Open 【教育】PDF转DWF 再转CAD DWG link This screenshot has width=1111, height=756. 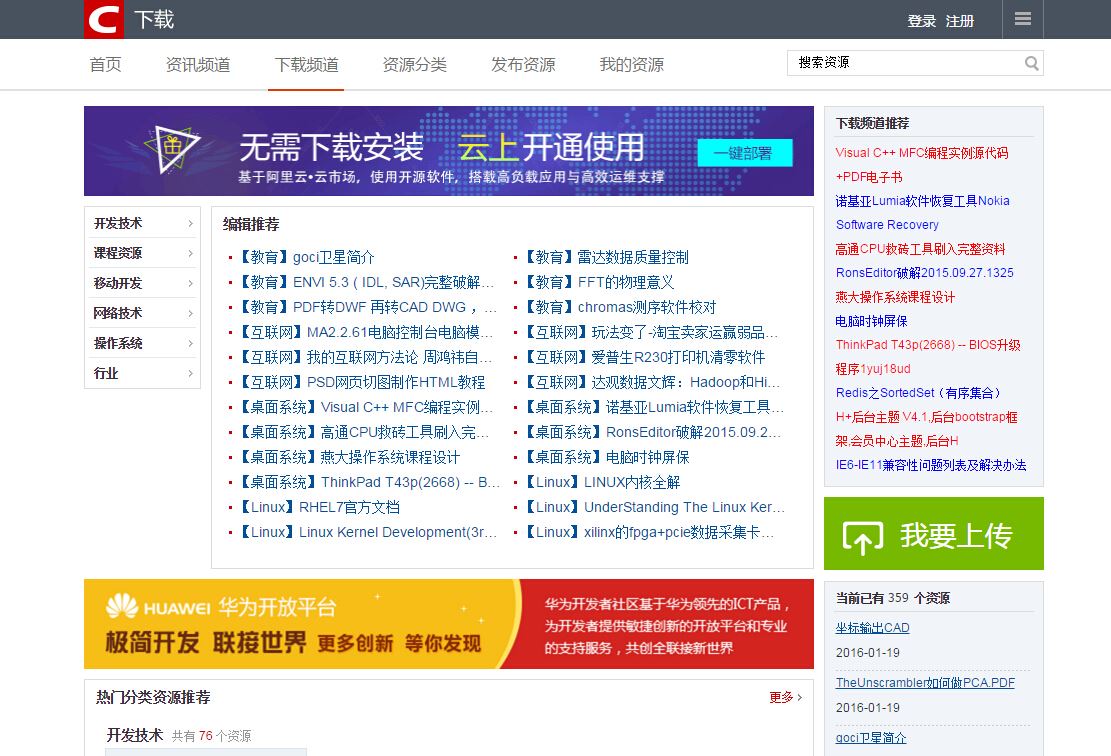[x=368, y=307]
